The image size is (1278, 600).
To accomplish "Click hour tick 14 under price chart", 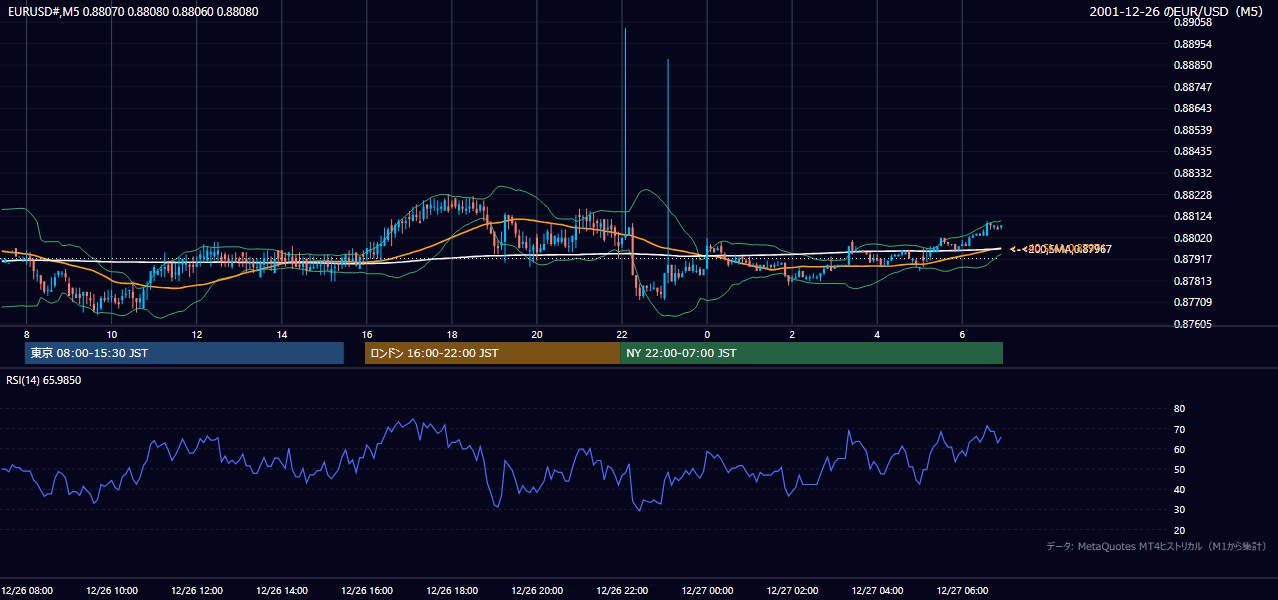I will coord(282,334).
